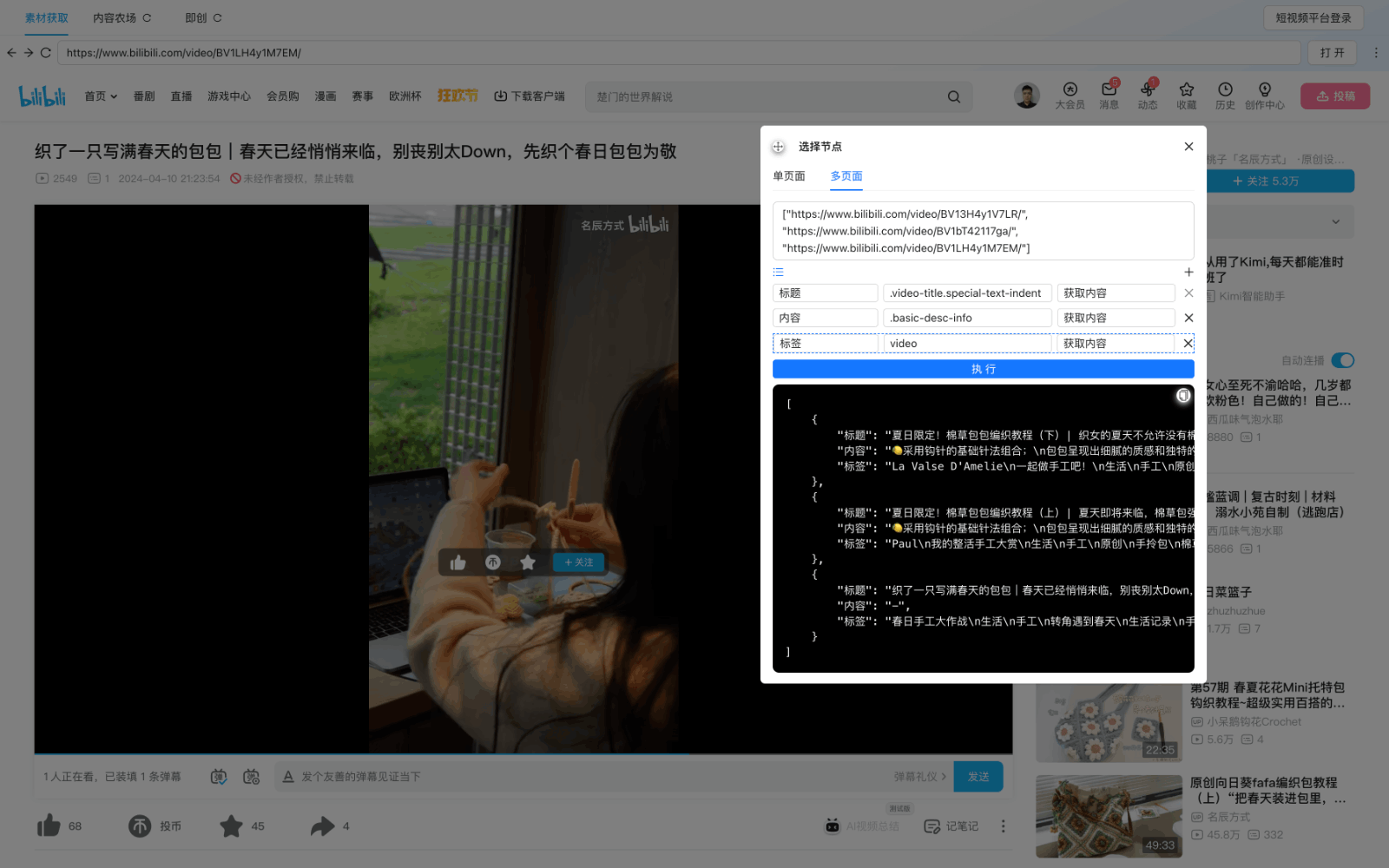Like the video with thumbs-up icon below player
Screen dimensions: 1389x868
[x=49, y=825]
